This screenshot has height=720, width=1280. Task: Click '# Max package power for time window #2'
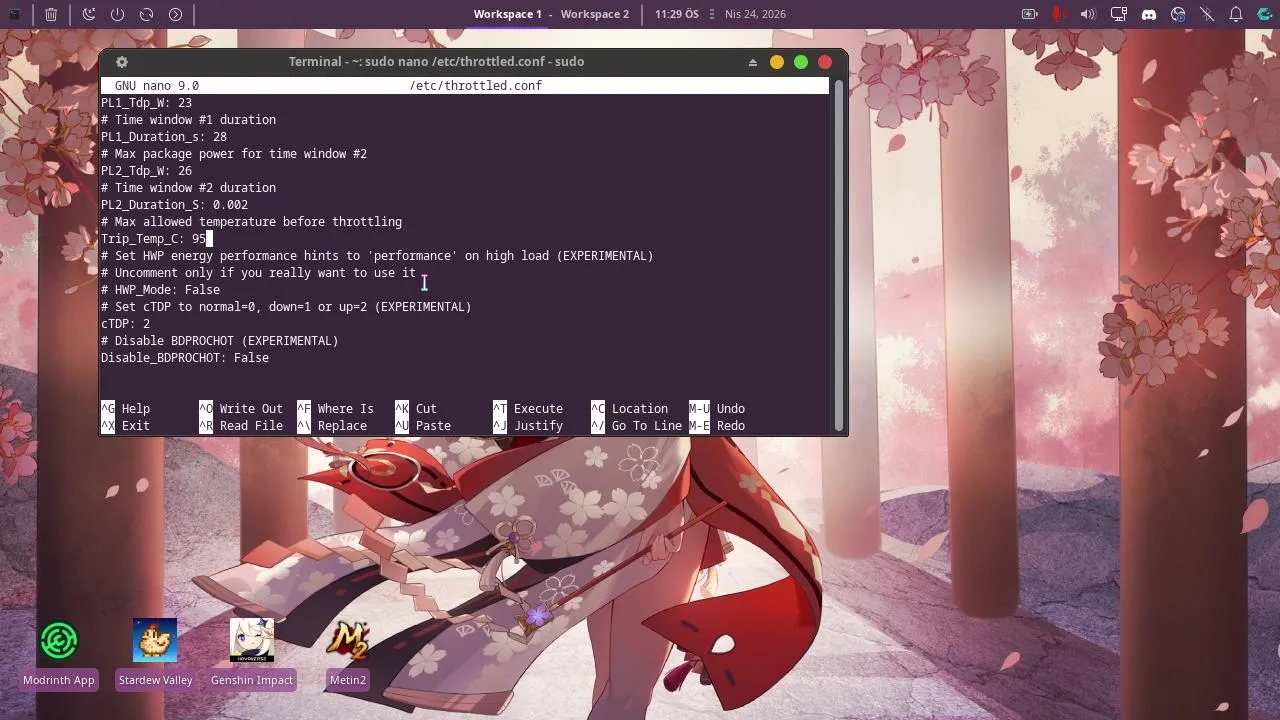point(234,154)
